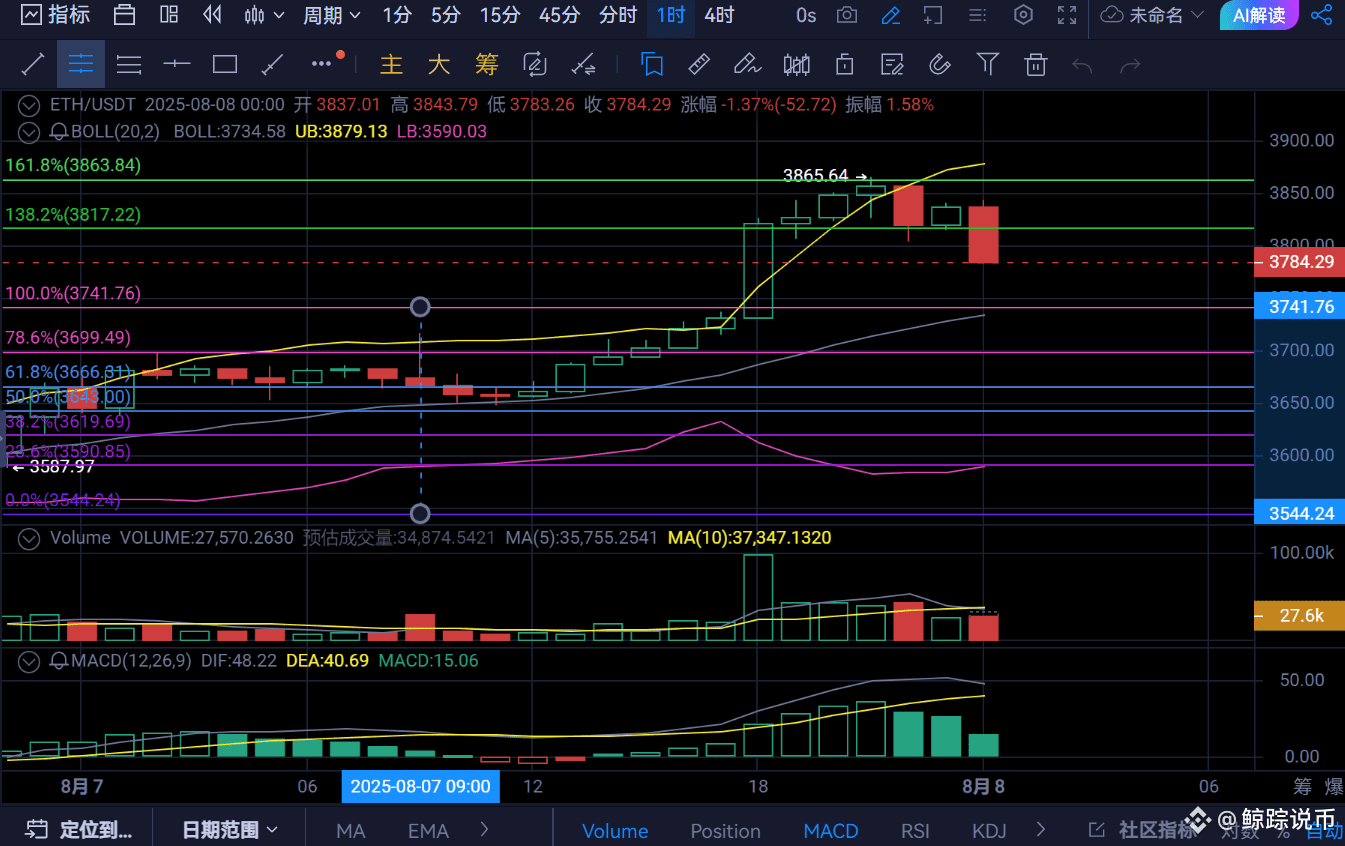This screenshot has height=846, width=1345.
Task: Collapse the ETH/USDT indicator row via its arrow
Action: [x=28, y=104]
